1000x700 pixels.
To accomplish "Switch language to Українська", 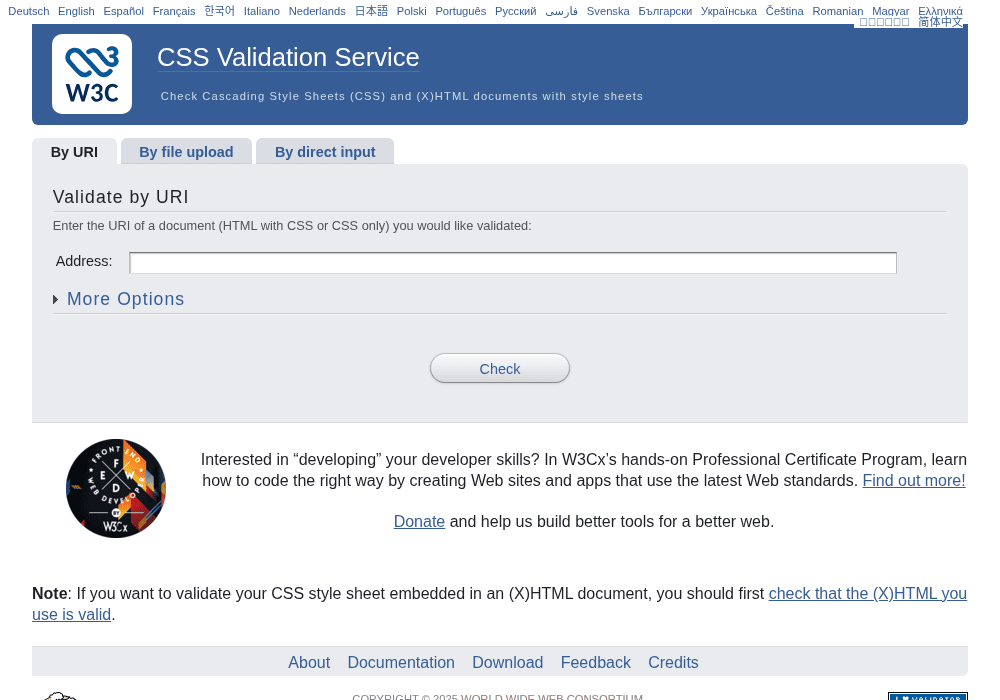I will point(728,11).
